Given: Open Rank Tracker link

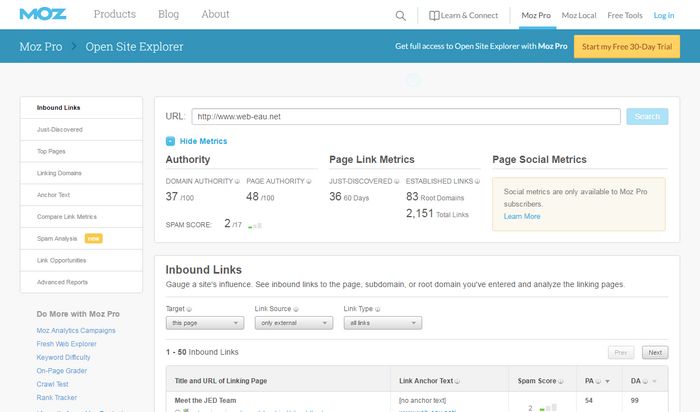Looking at the screenshot, I should coord(57,398).
